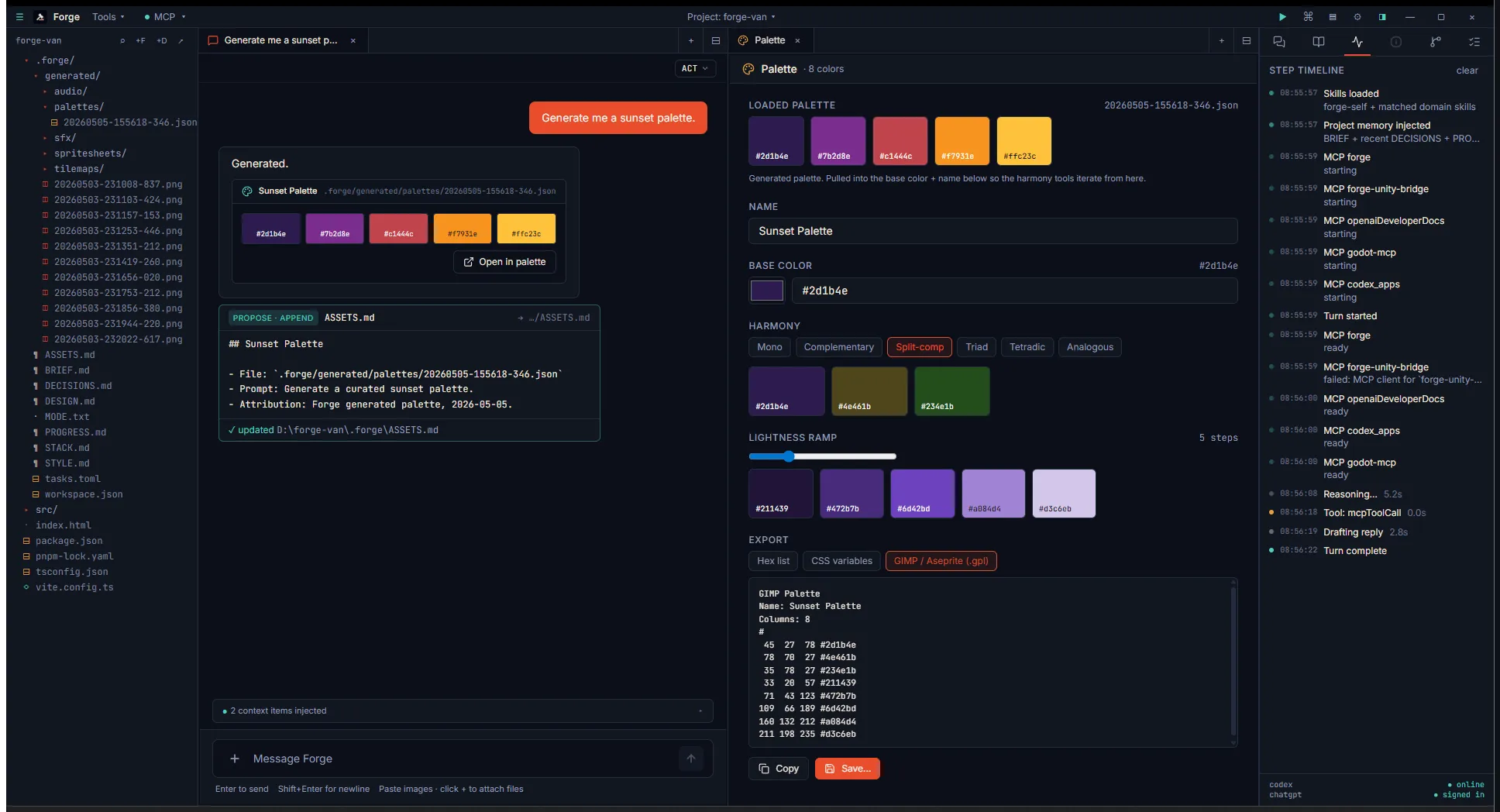Expand the sfx/ folder
This screenshot has width=1500, height=812.
pos(65,138)
